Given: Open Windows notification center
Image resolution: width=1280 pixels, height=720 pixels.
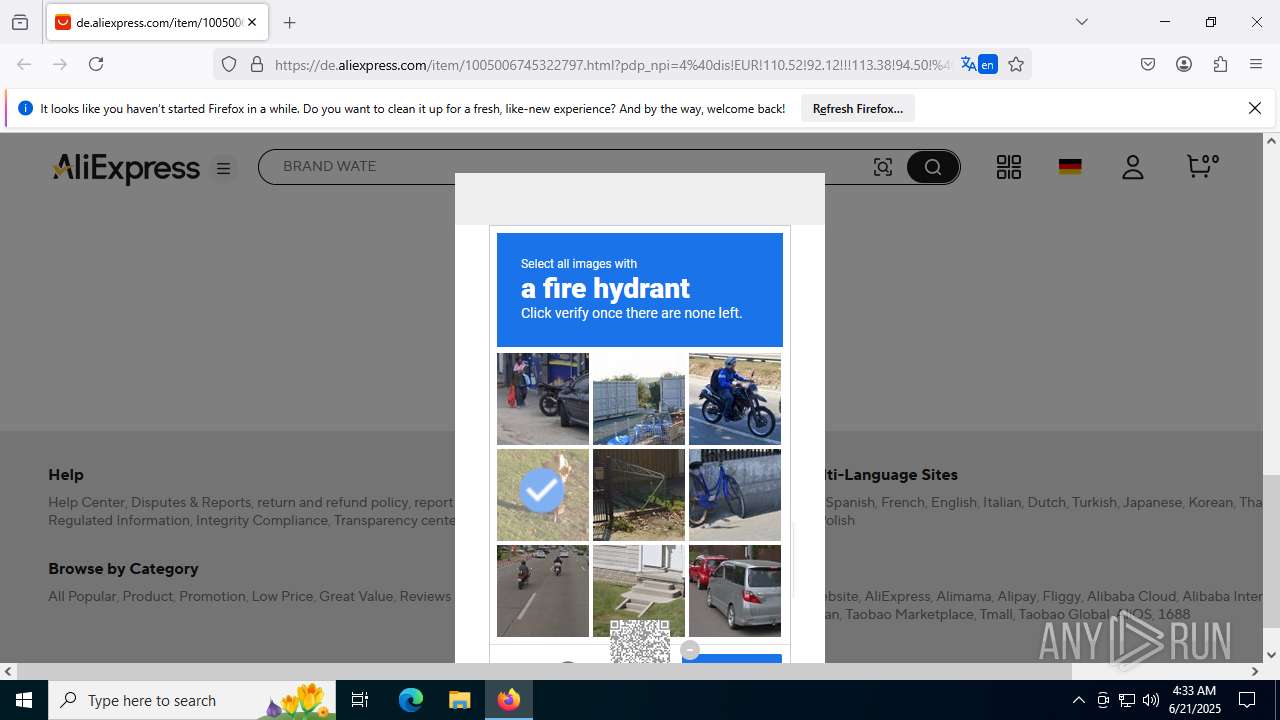Looking at the screenshot, I should pyautogui.click(x=1247, y=700).
